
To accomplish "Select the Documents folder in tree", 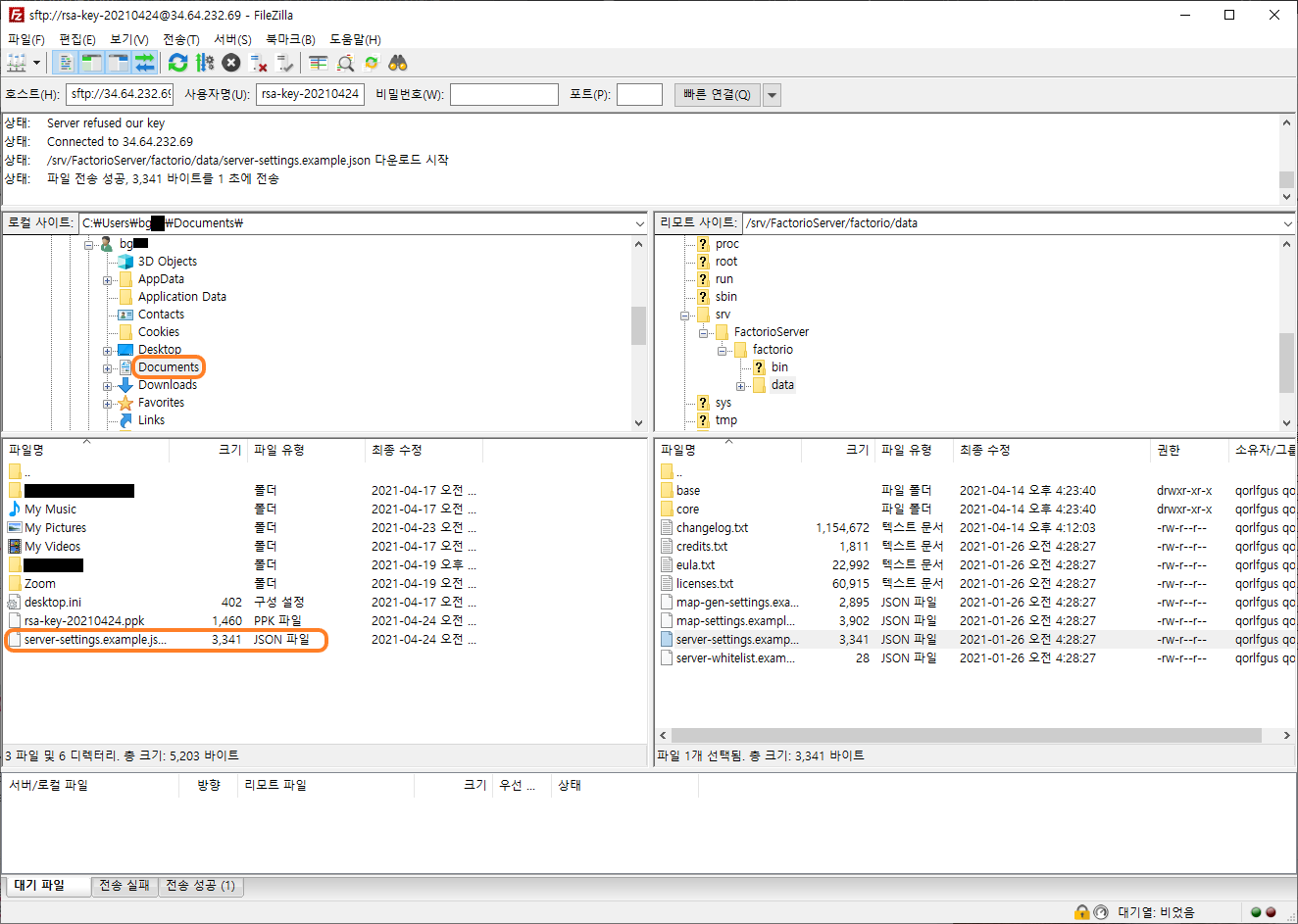I will [x=169, y=367].
